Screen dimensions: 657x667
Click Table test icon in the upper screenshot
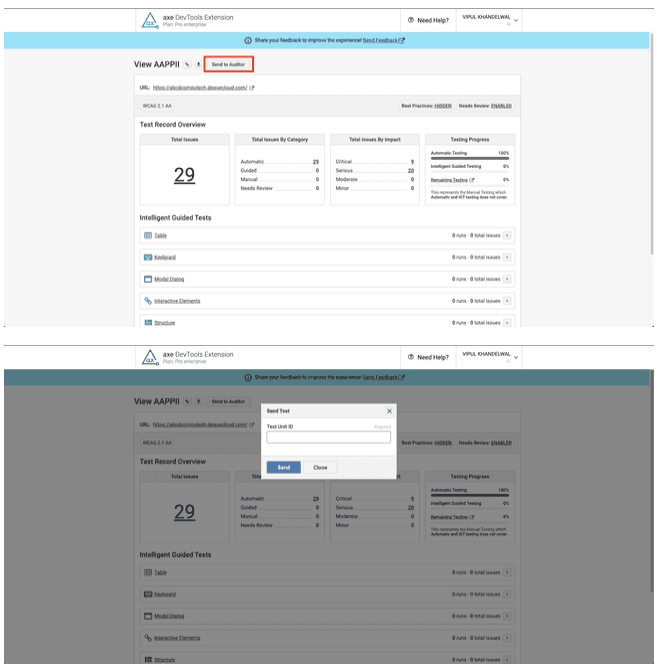[148, 236]
